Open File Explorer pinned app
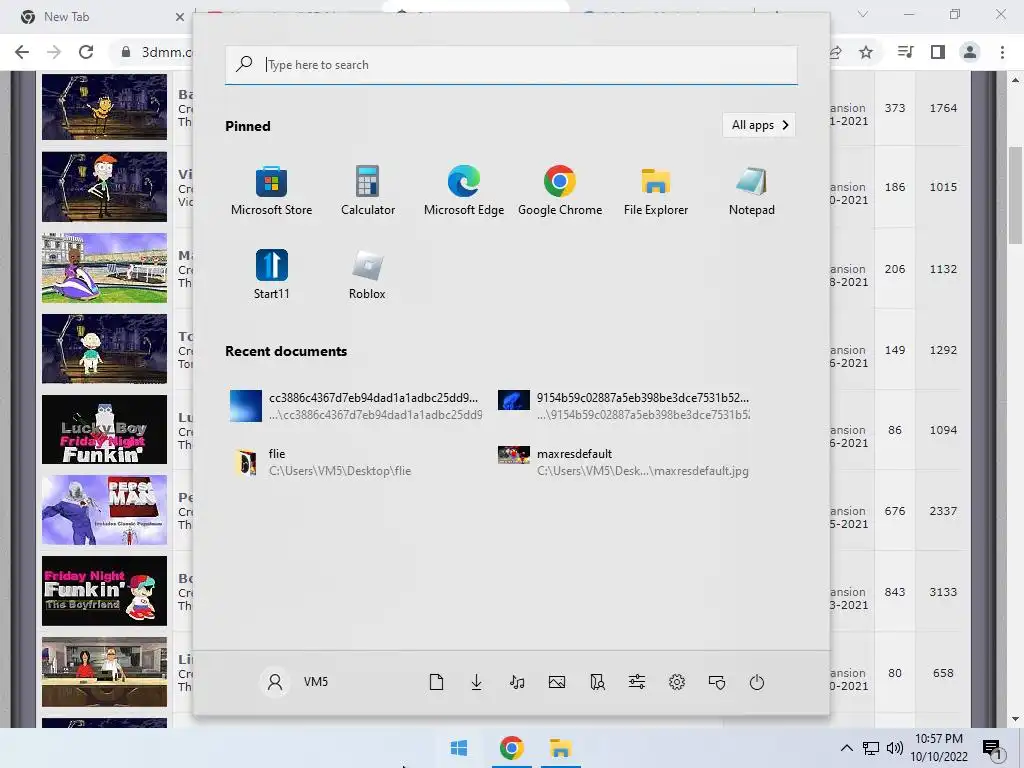Screen dimensions: 1024x768 tap(656, 191)
